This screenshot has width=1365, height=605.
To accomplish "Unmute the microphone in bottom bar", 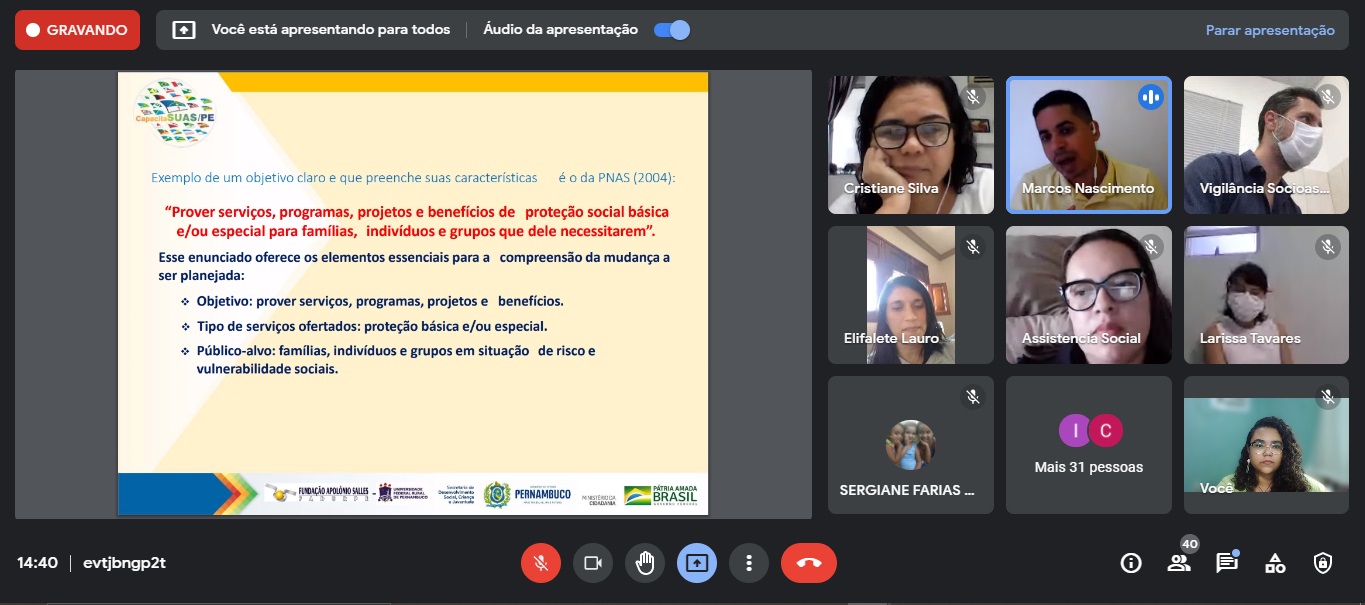I will [541, 563].
